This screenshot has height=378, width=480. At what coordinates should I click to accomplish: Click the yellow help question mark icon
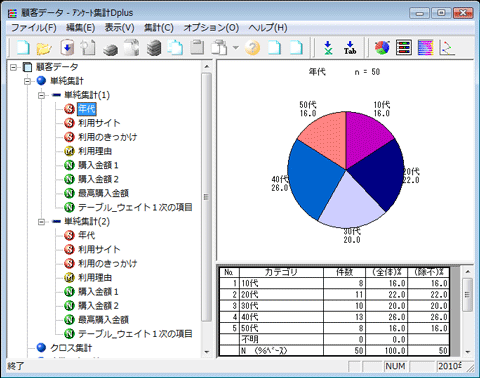(252, 48)
